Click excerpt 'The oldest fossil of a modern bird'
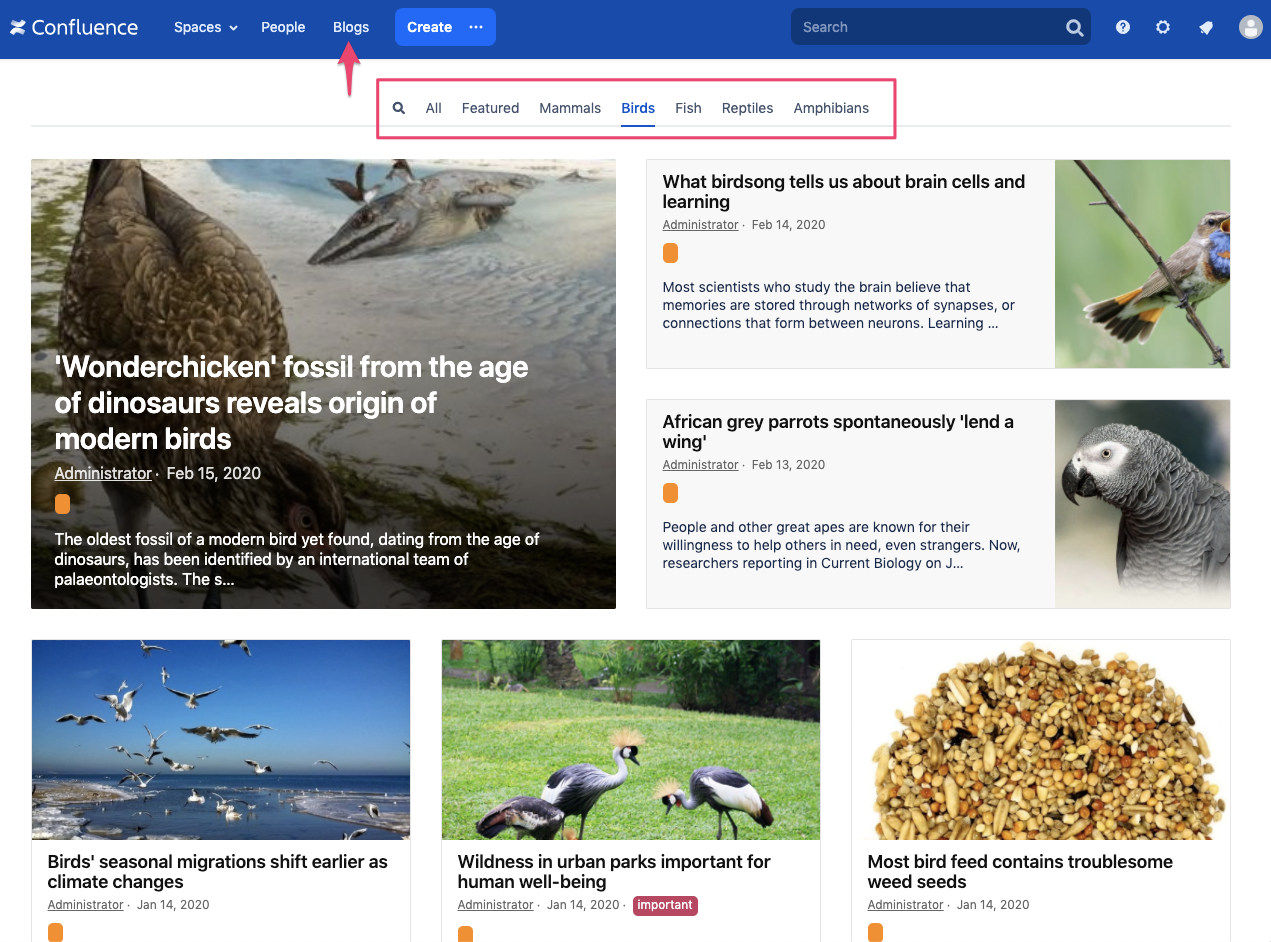Screen dimensions: 1271x942 [x=297, y=559]
